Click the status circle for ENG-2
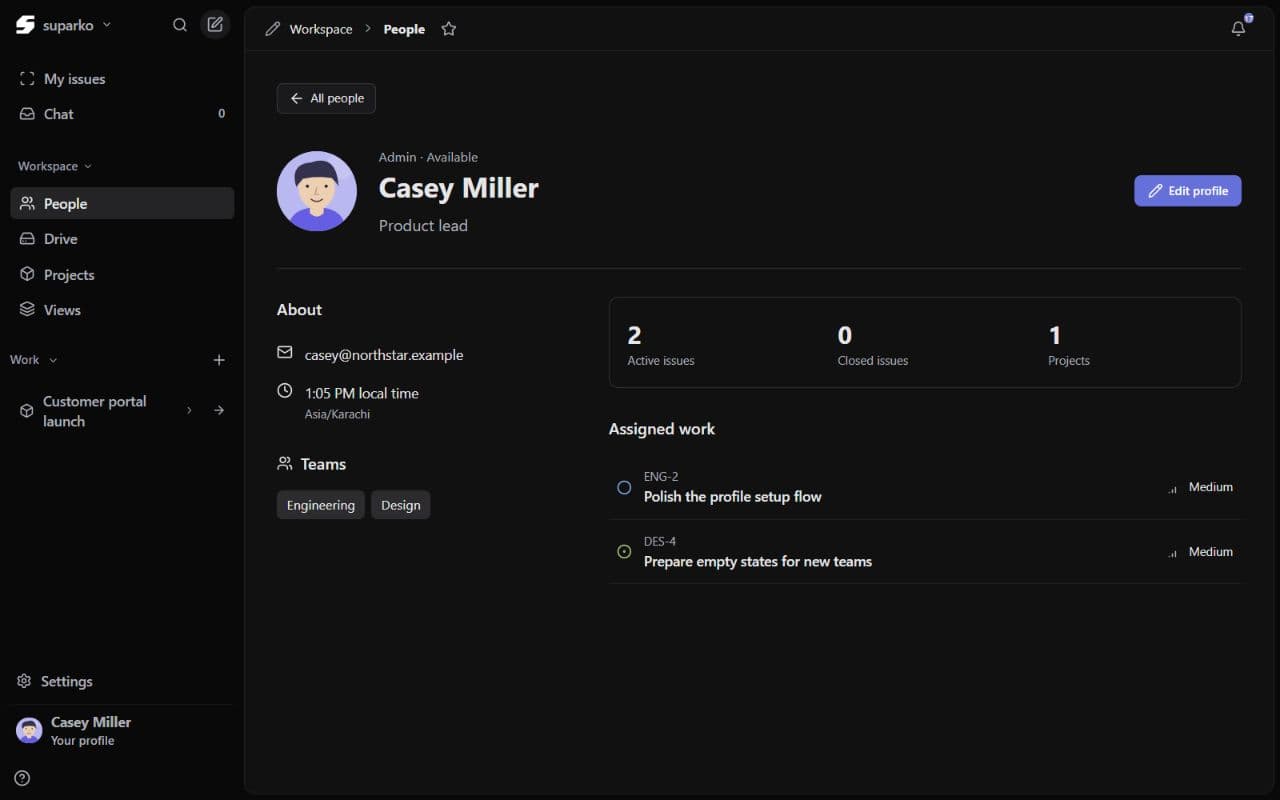The width and height of the screenshot is (1280, 800). click(x=624, y=488)
